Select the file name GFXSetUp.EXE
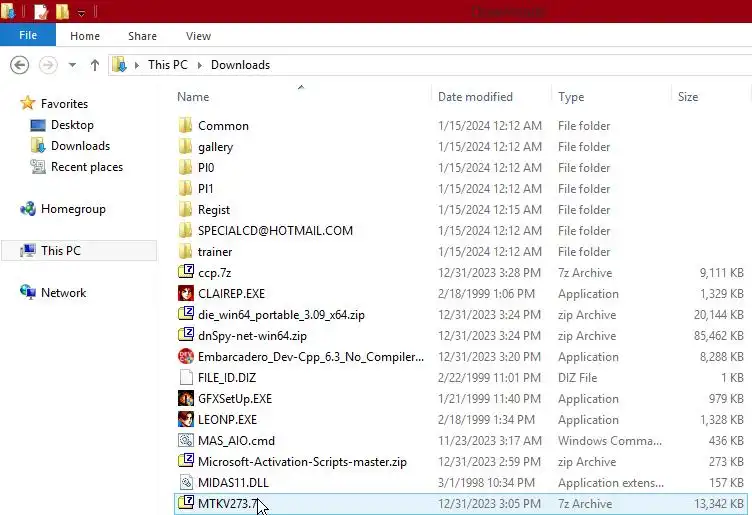This screenshot has height=515, width=752. 235,399
